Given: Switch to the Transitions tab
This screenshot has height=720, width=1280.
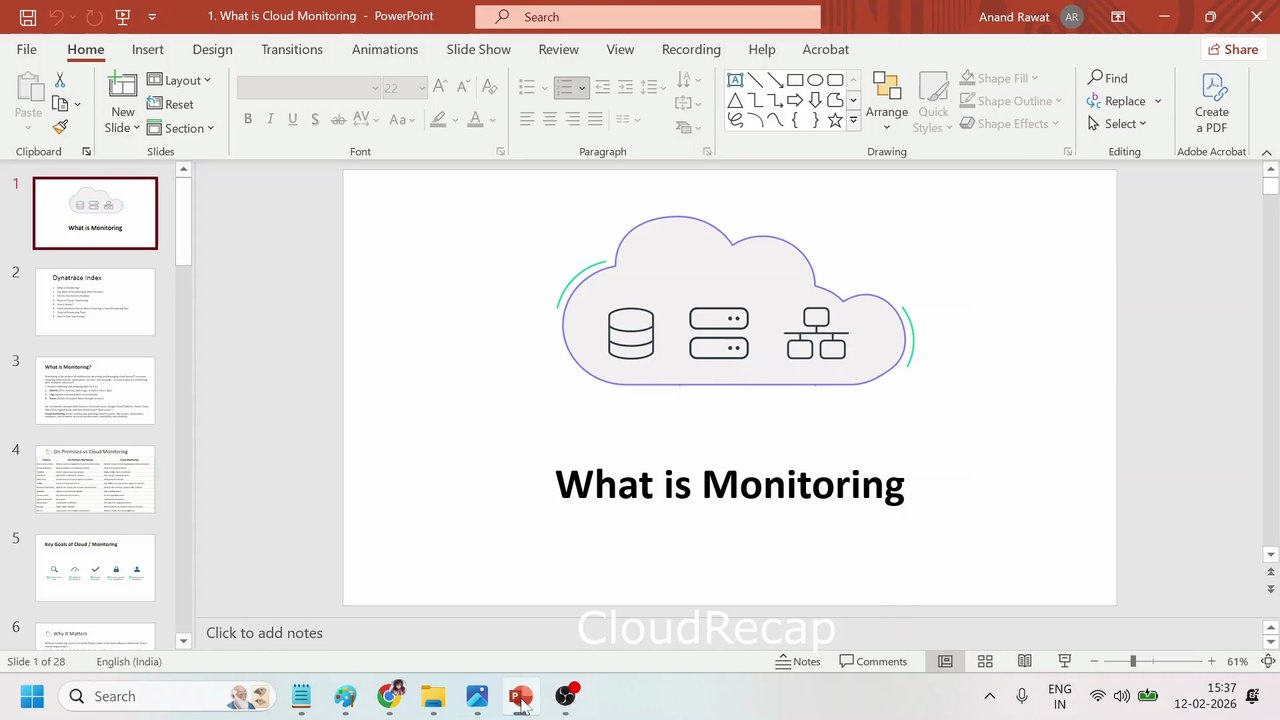Looking at the screenshot, I should click(x=292, y=49).
